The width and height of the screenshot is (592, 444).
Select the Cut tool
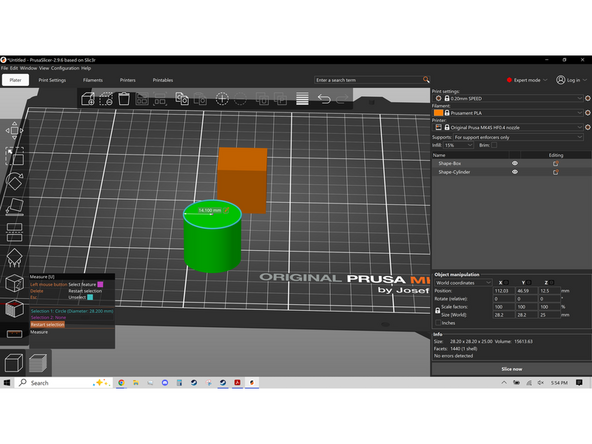14,232
